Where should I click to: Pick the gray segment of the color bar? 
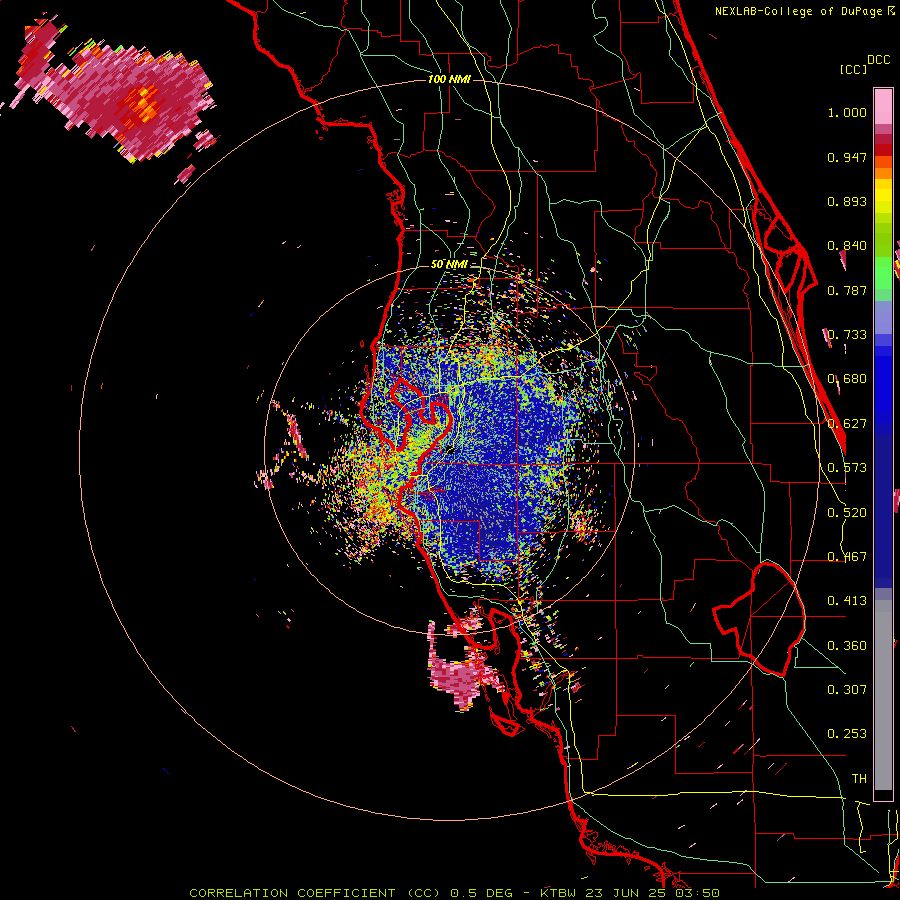click(x=883, y=695)
